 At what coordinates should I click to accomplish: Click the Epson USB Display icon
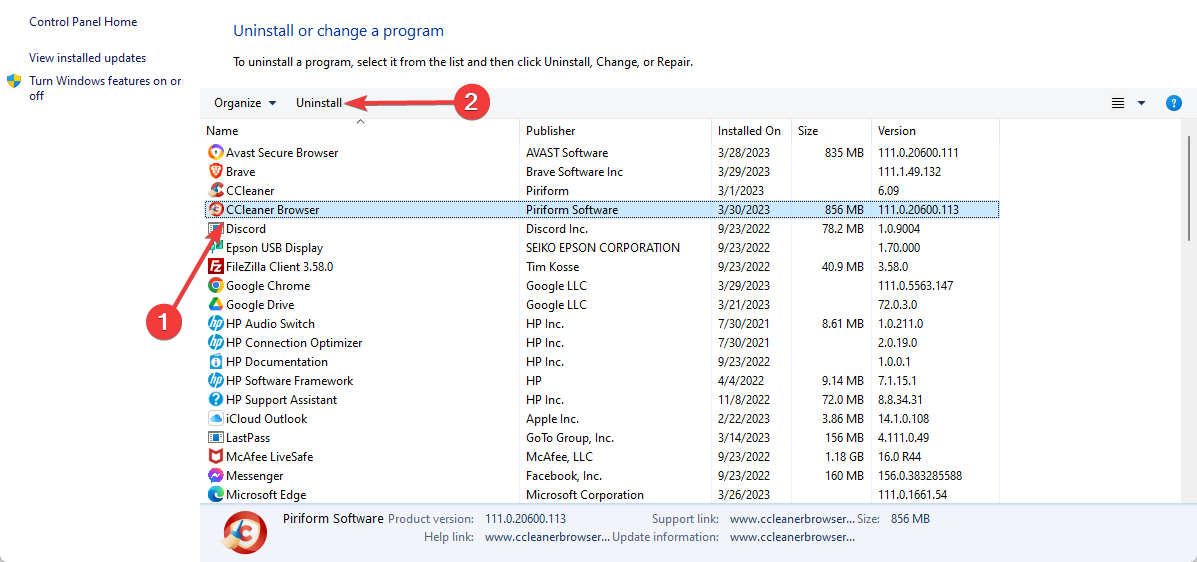pyautogui.click(x=215, y=247)
